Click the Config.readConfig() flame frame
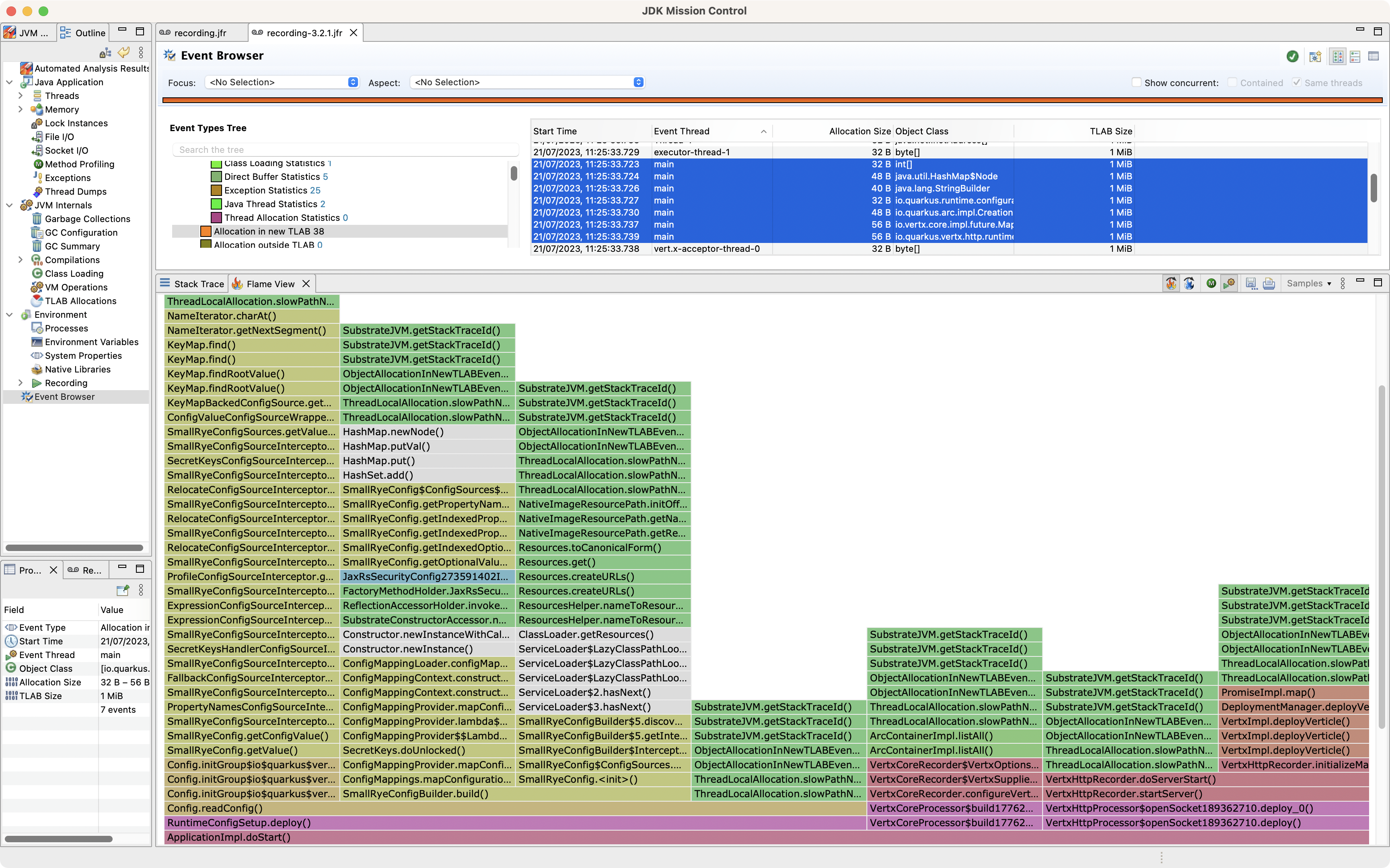 pos(515,808)
